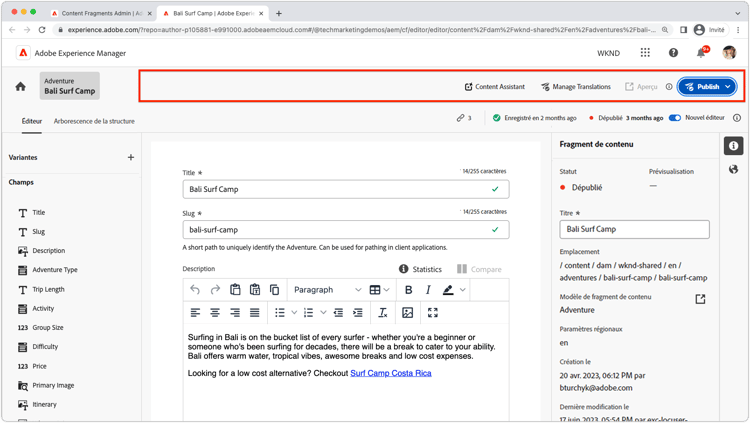
Task: Toggle bold formatting
Action: click(408, 289)
